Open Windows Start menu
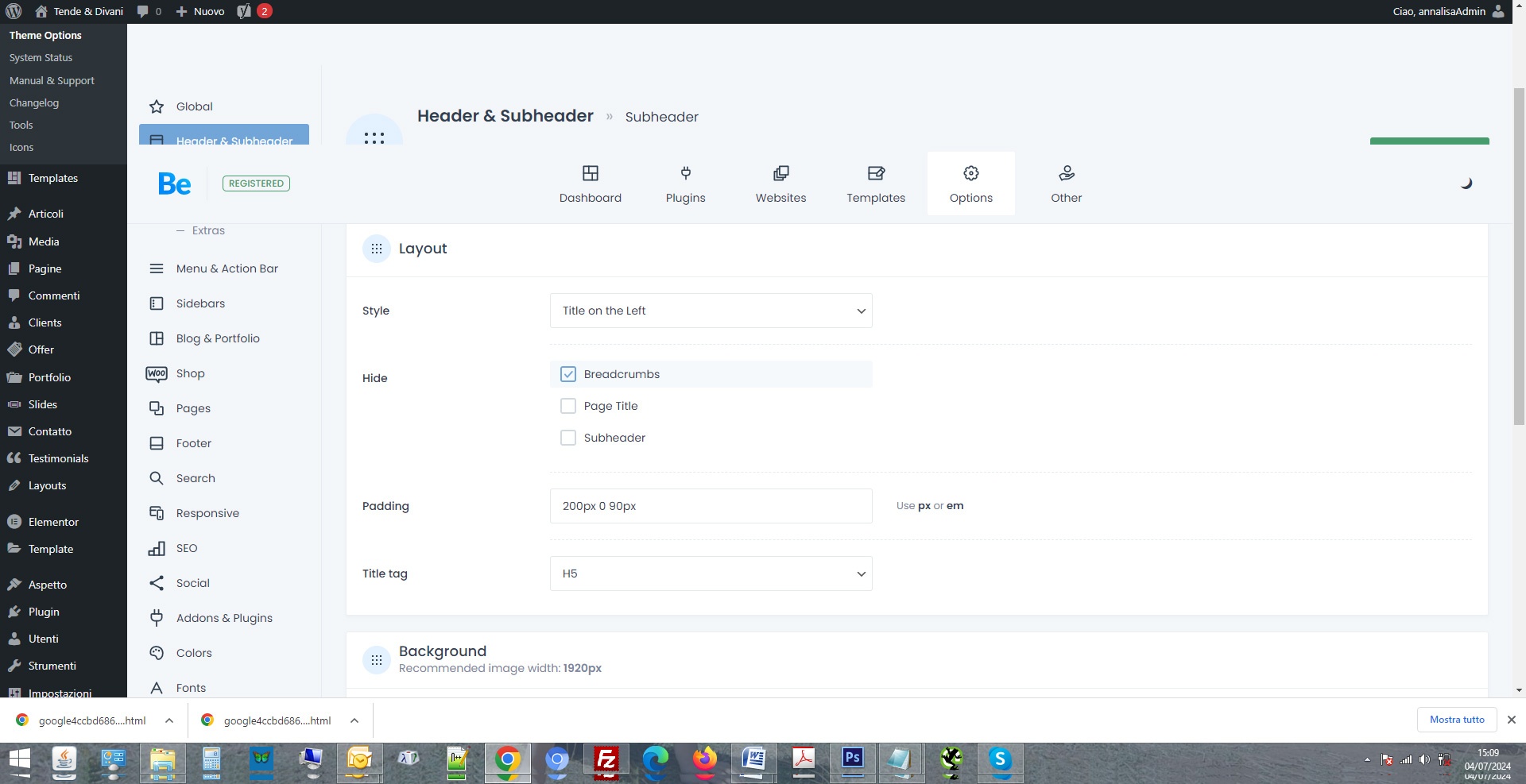The width and height of the screenshot is (1526, 784). coord(20,761)
